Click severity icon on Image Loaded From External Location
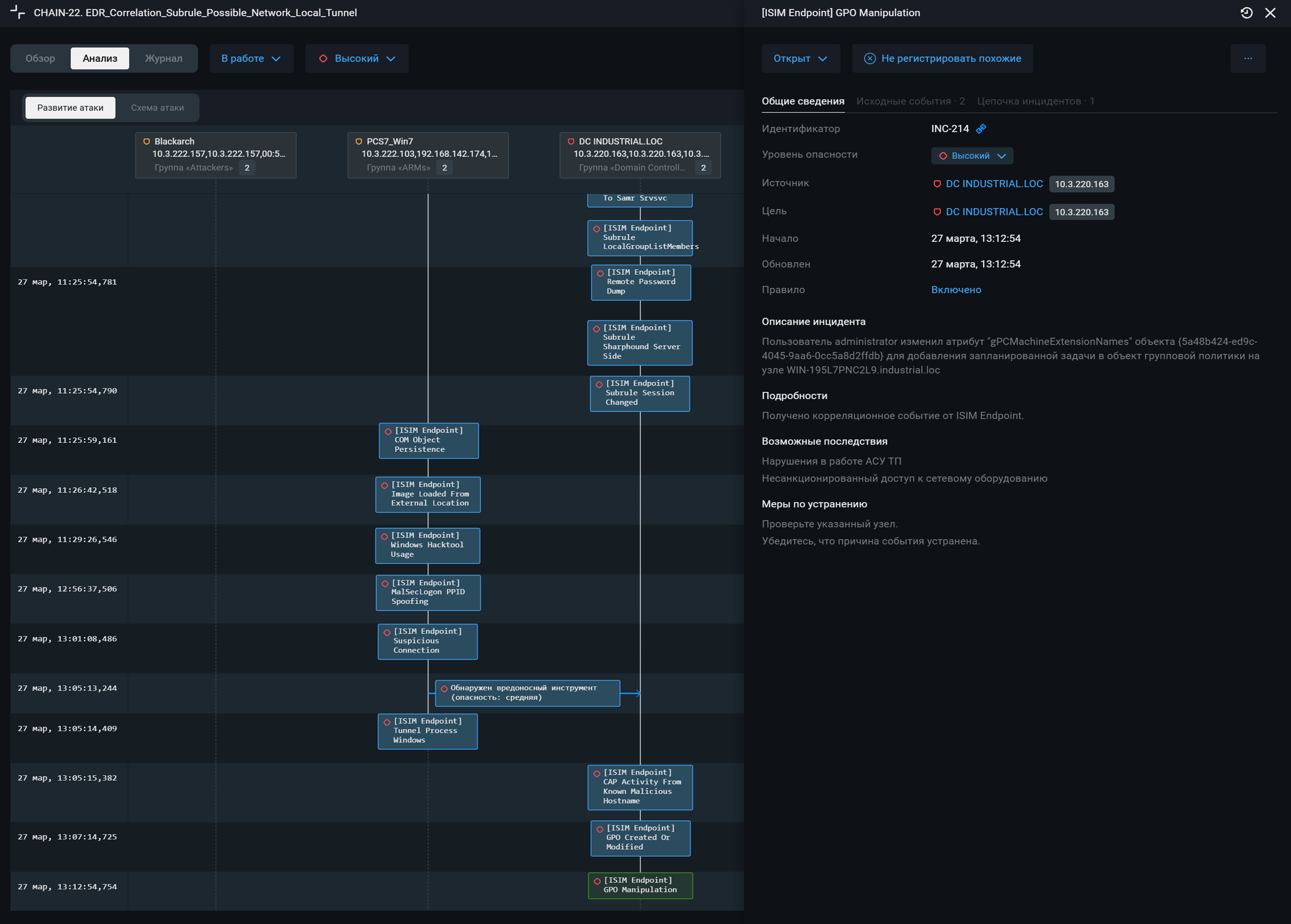The width and height of the screenshot is (1291, 924). click(384, 485)
